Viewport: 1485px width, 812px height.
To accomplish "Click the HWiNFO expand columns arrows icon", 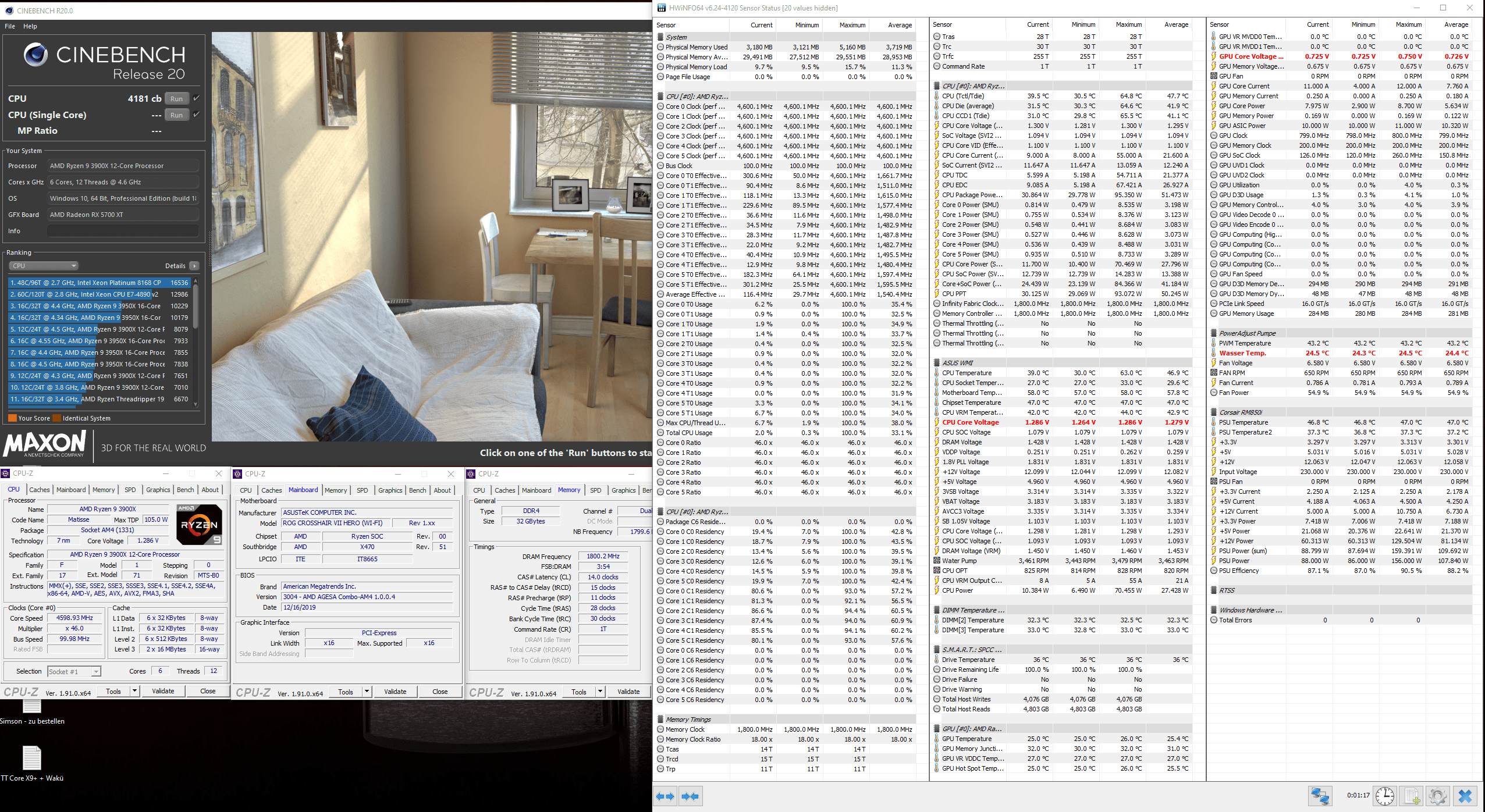I will [665, 796].
